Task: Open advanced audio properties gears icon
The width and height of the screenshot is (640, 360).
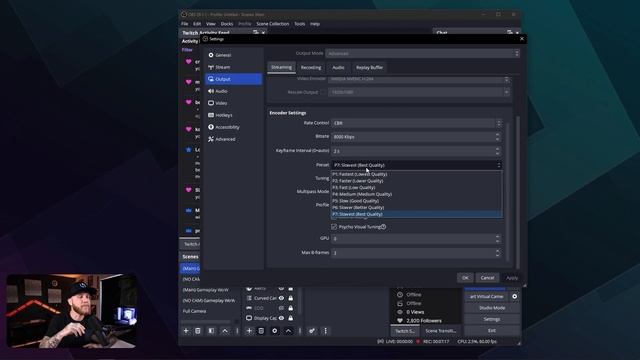Action: click(x=312, y=331)
